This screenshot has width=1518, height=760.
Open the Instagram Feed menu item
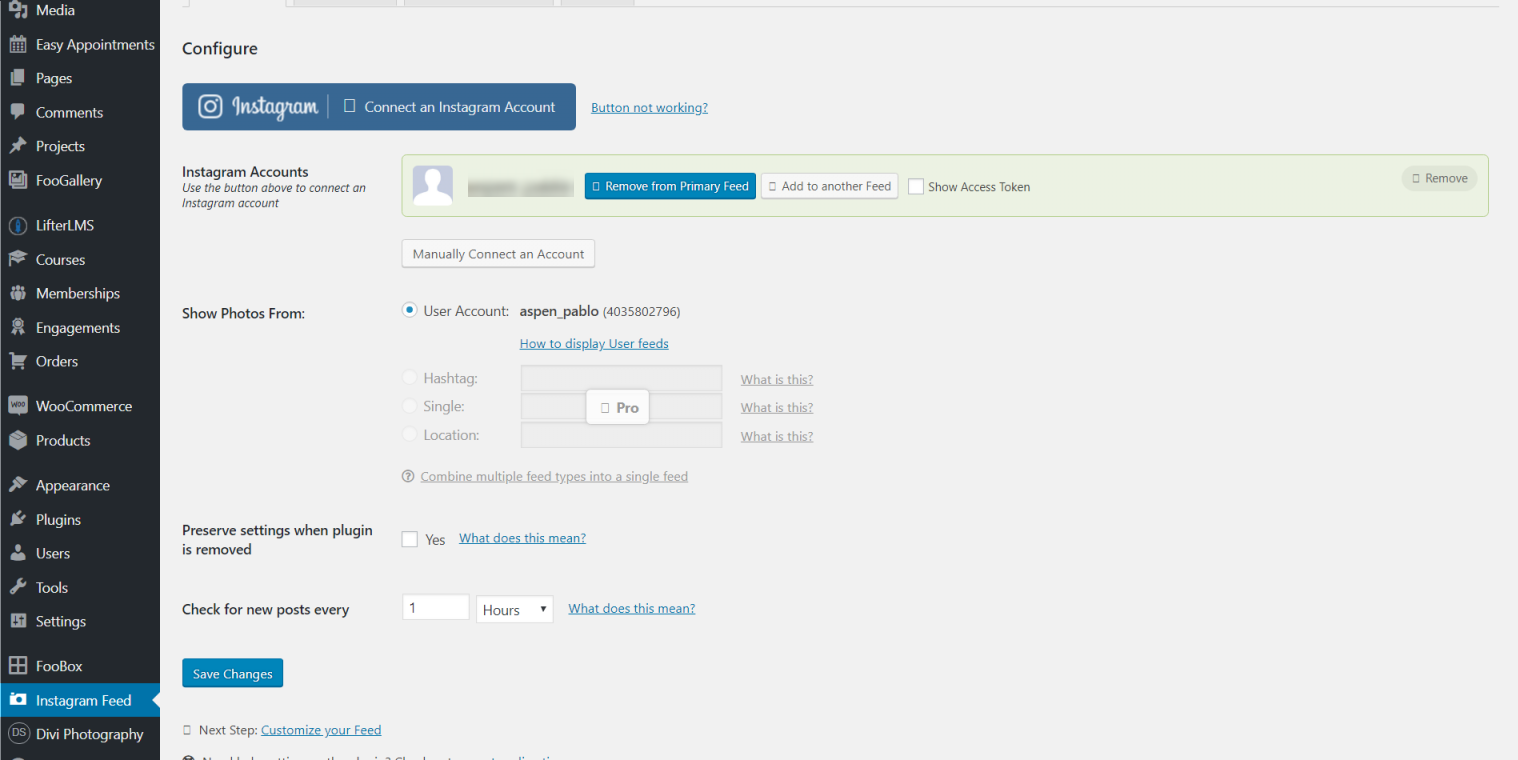click(x=80, y=700)
